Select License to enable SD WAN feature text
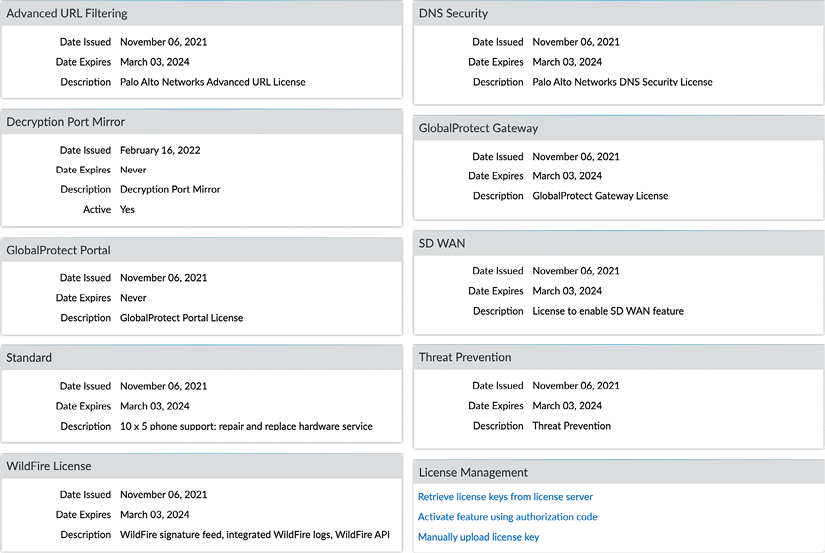The height and width of the screenshot is (553, 825). click(x=608, y=311)
